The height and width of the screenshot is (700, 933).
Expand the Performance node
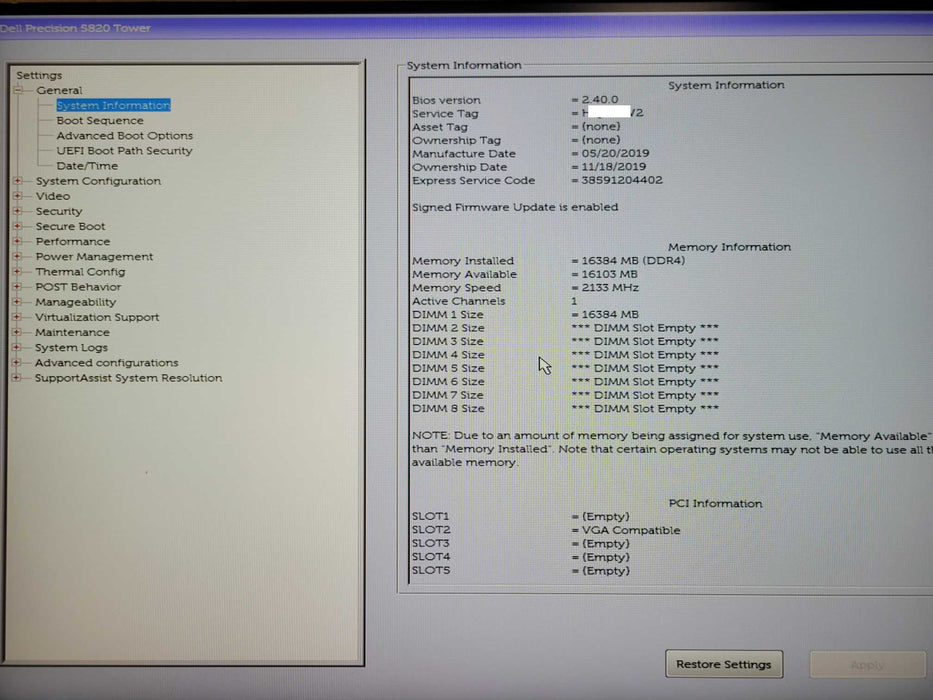point(18,241)
